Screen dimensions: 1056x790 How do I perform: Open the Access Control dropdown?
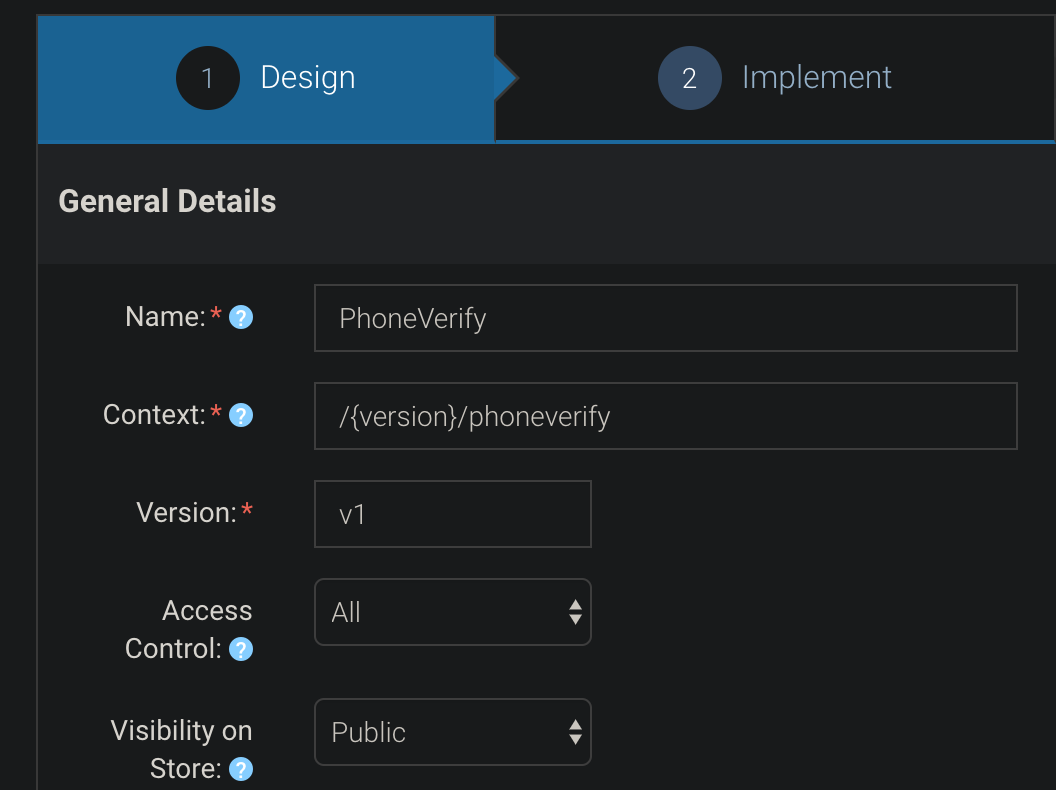click(452, 612)
